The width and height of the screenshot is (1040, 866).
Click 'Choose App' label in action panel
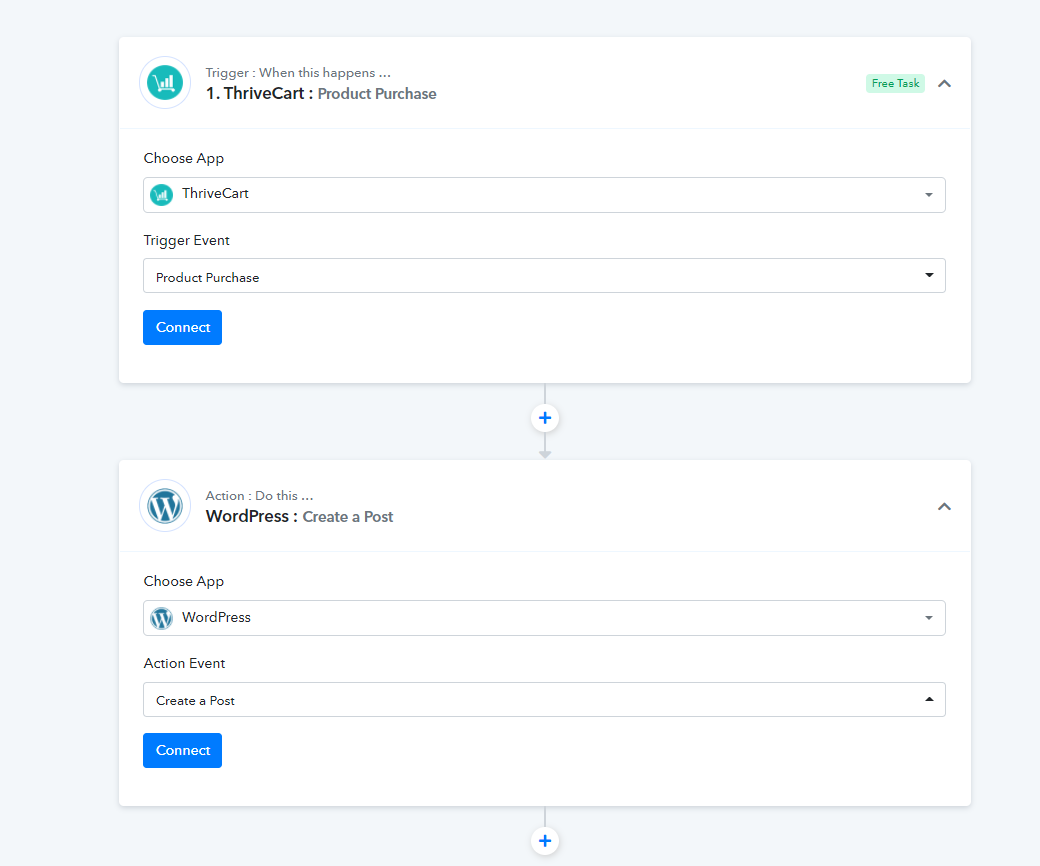tap(184, 582)
